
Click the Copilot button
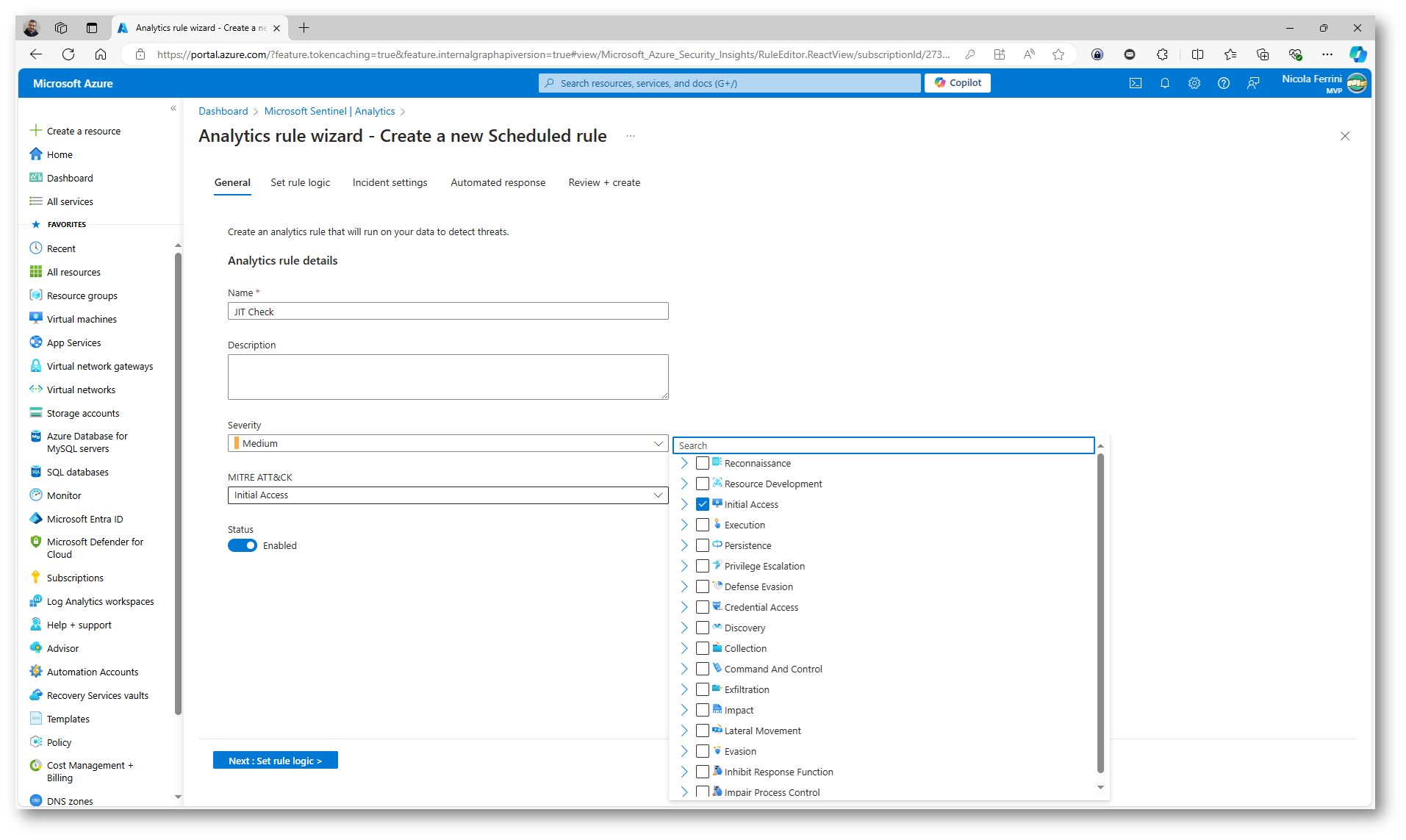pyautogui.click(x=958, y=83)
